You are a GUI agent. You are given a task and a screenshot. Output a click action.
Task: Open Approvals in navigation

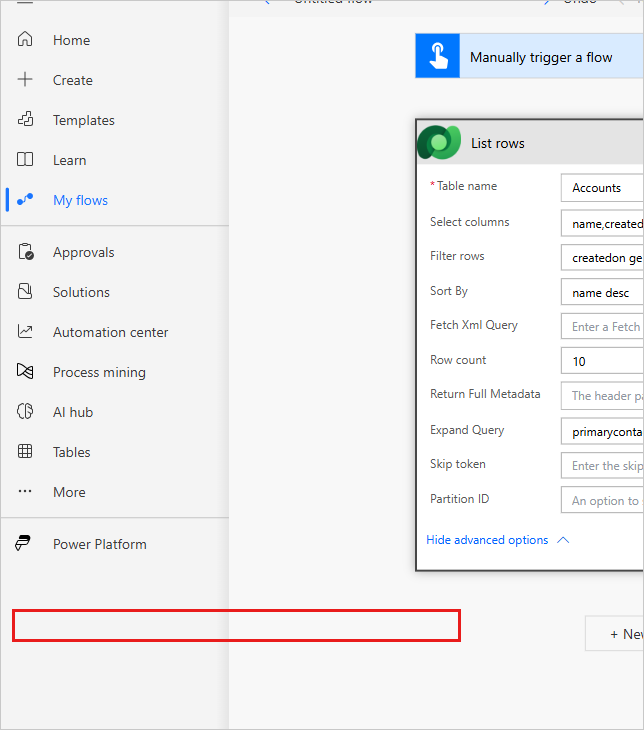83,252
